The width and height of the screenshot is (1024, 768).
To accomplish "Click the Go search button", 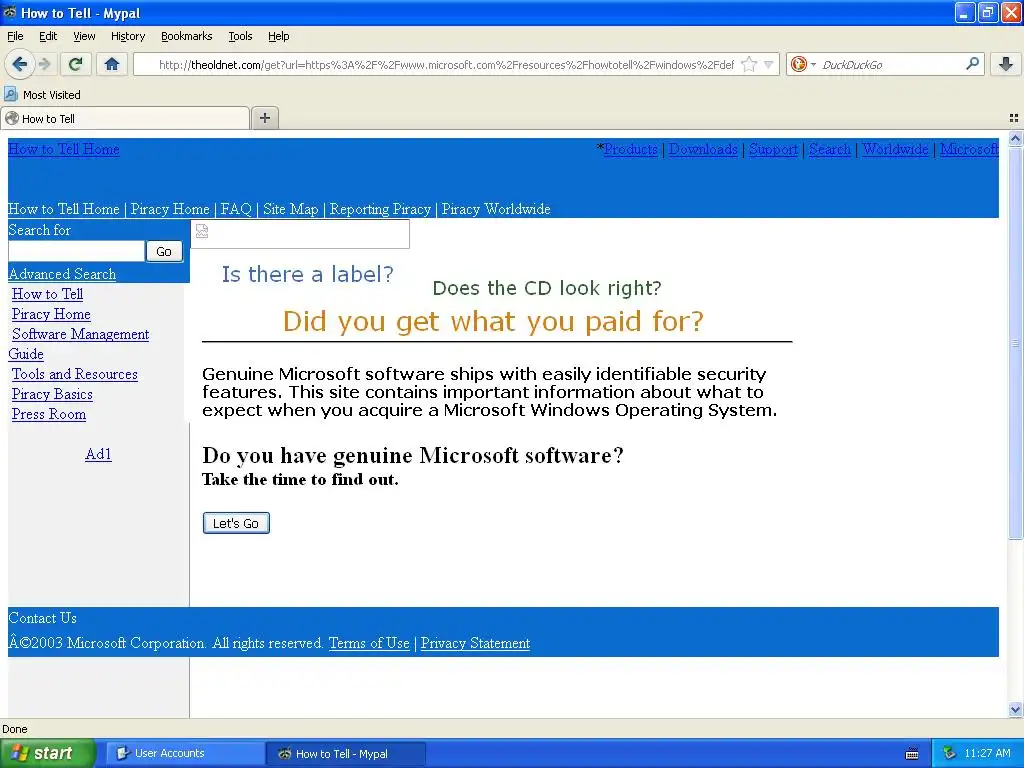I will (x=164, y=251).
